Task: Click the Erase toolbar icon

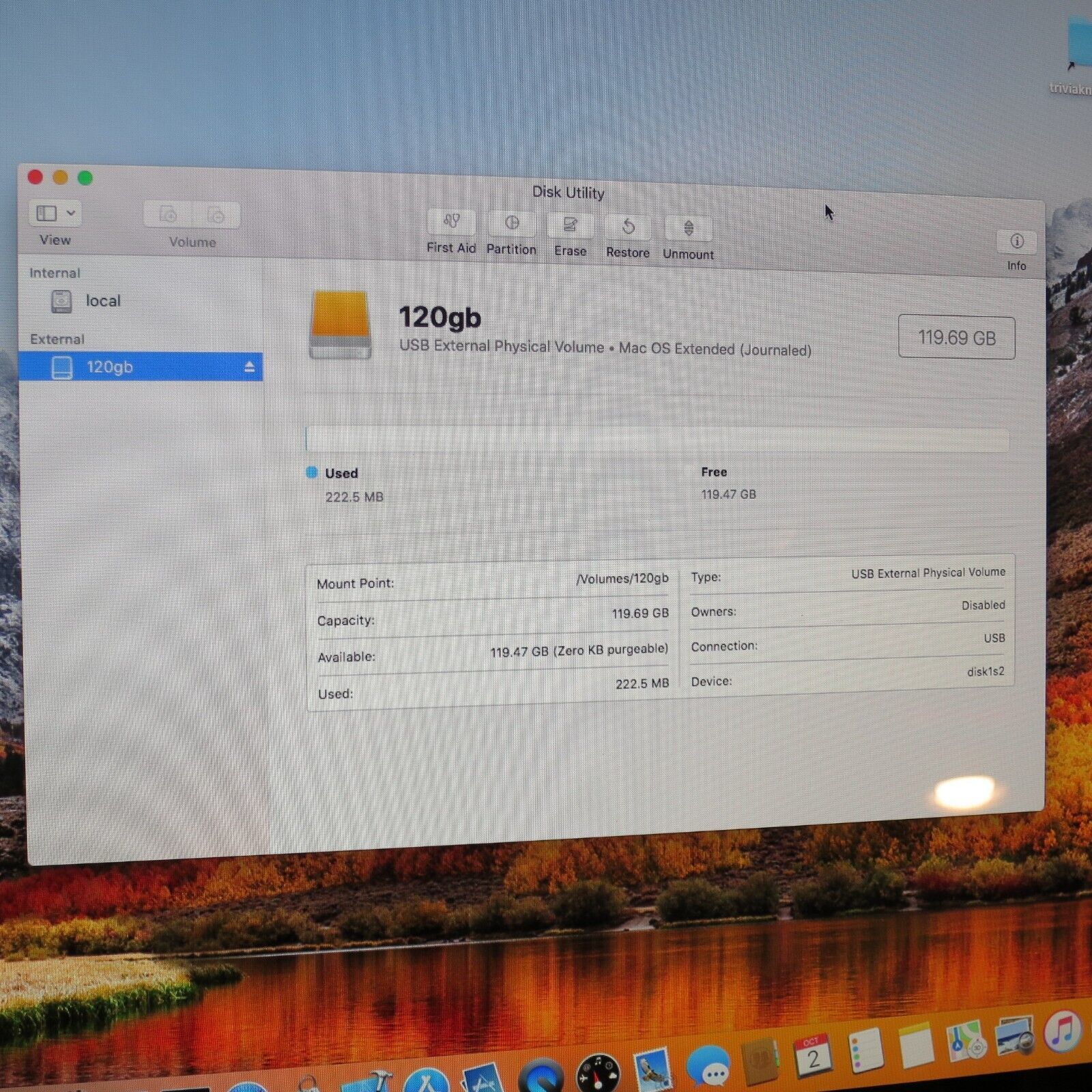Action: [570, 225]
